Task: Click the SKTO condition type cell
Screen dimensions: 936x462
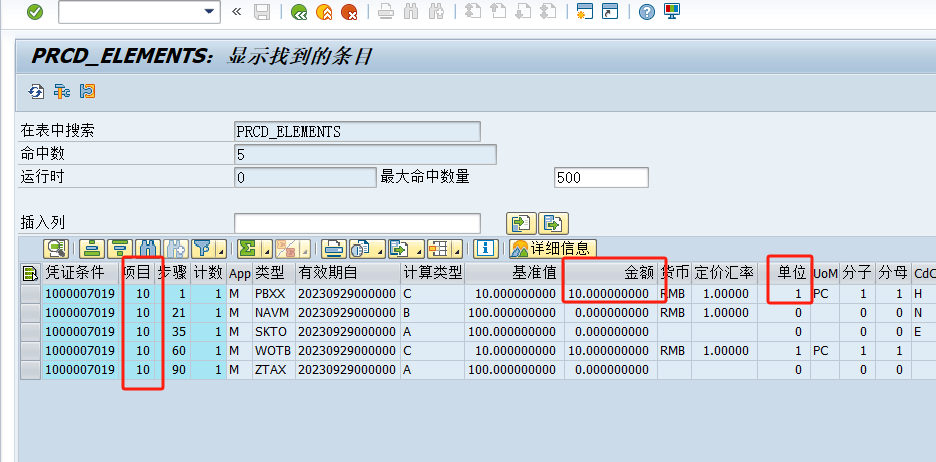Action: point(273,332)
